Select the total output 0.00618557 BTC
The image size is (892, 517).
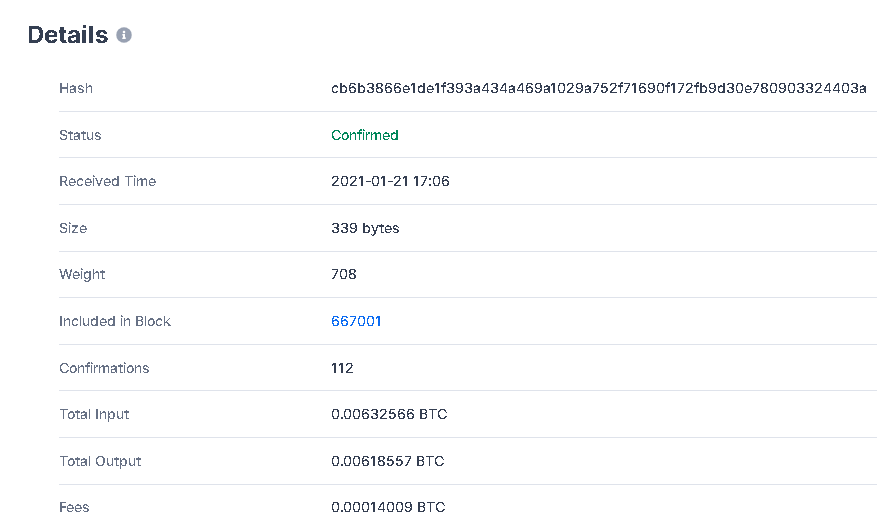387,461
